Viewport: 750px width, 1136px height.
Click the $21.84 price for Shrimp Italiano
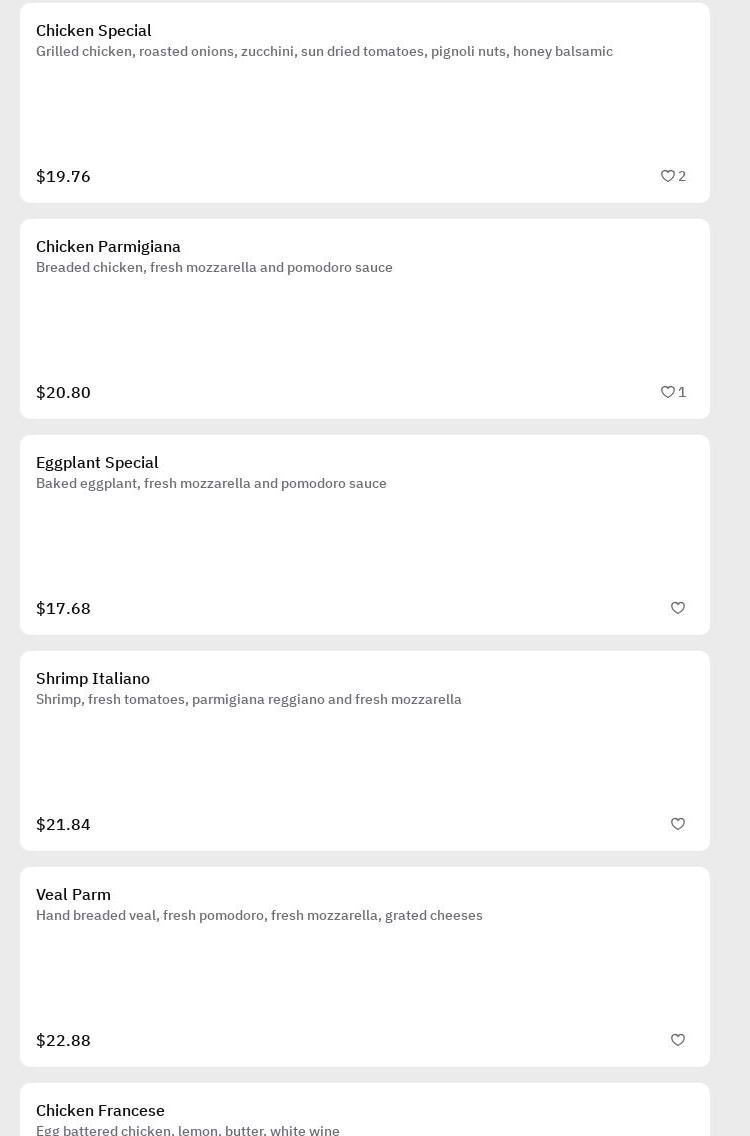coord(63,825)
